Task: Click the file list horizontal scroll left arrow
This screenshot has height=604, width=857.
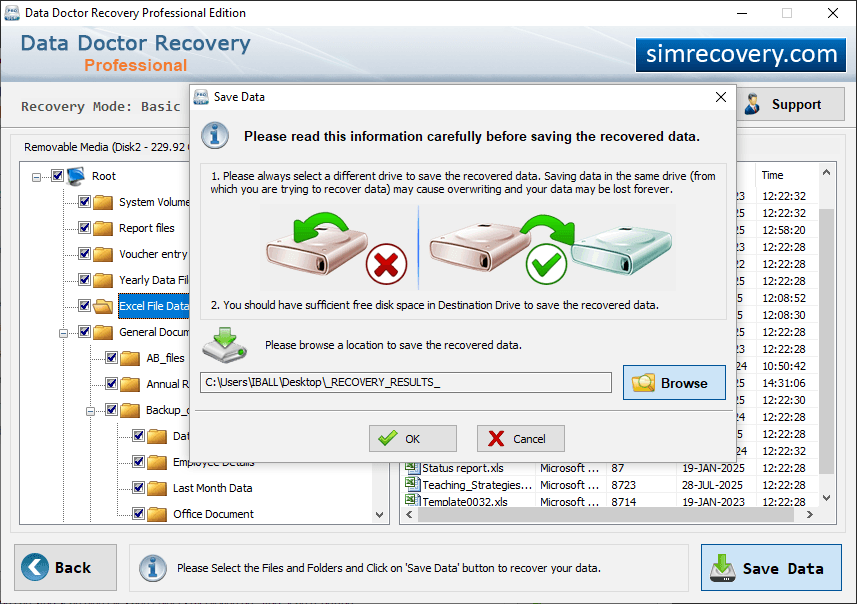Action: click(x=409, y=514)
